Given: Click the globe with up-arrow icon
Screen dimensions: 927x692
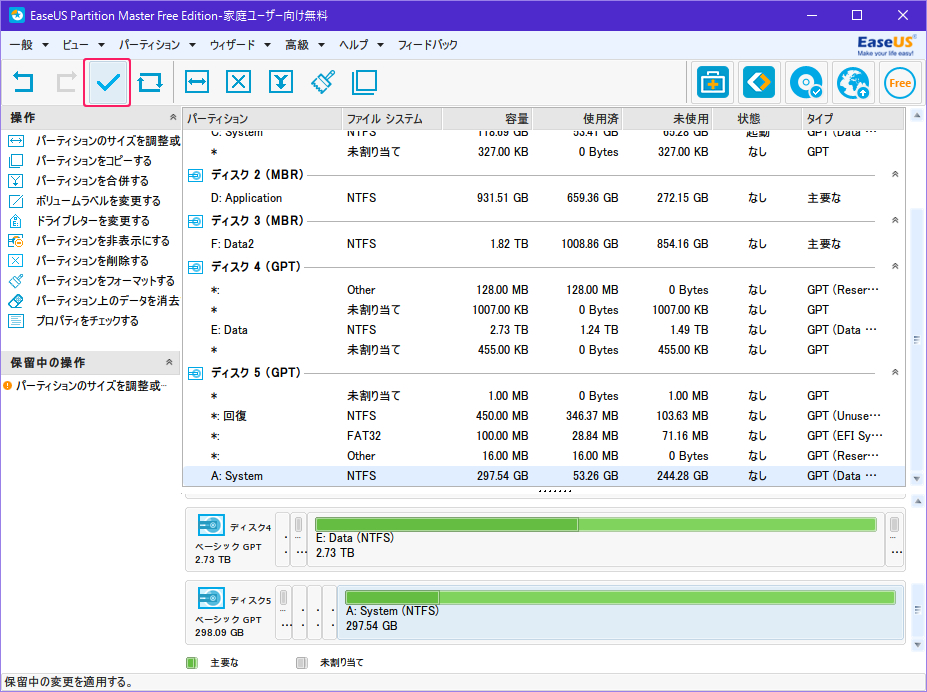Looking at the screenshot, I should (853, 83).
